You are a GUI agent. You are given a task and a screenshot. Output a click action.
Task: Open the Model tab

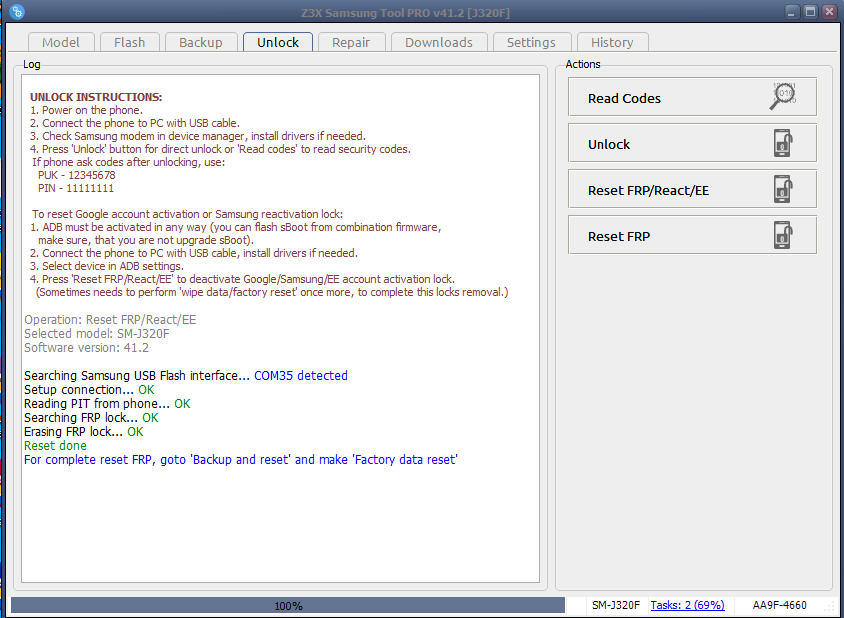(x=61, y=42)
